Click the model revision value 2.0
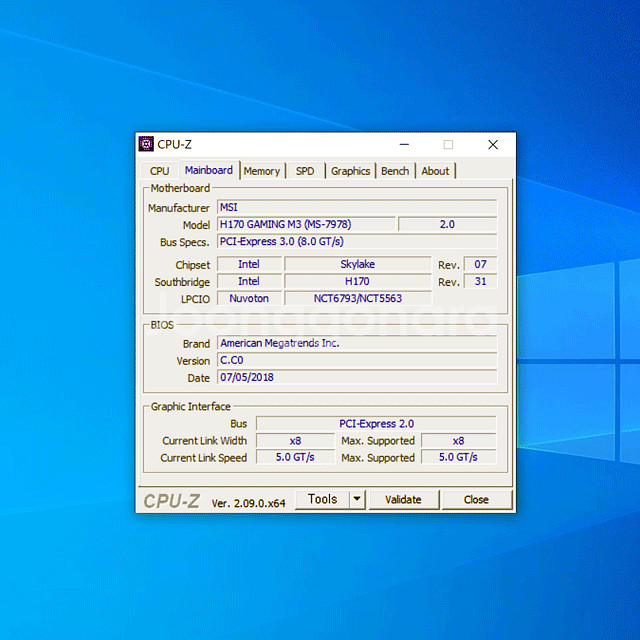The image size is (640, 640). pyautogui.click(x=447, y=224)
